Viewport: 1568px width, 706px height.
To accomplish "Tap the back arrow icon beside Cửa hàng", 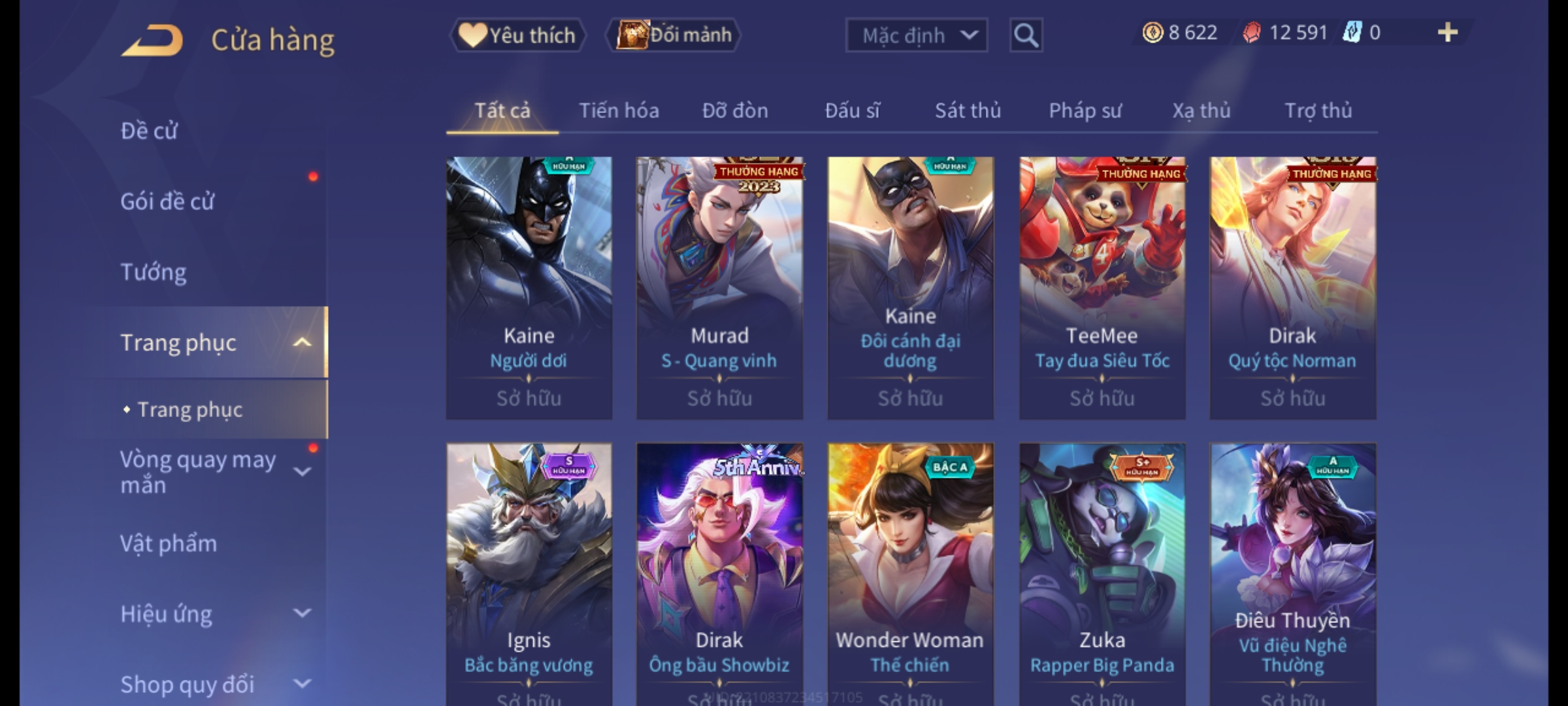I will tap(152, 41).
